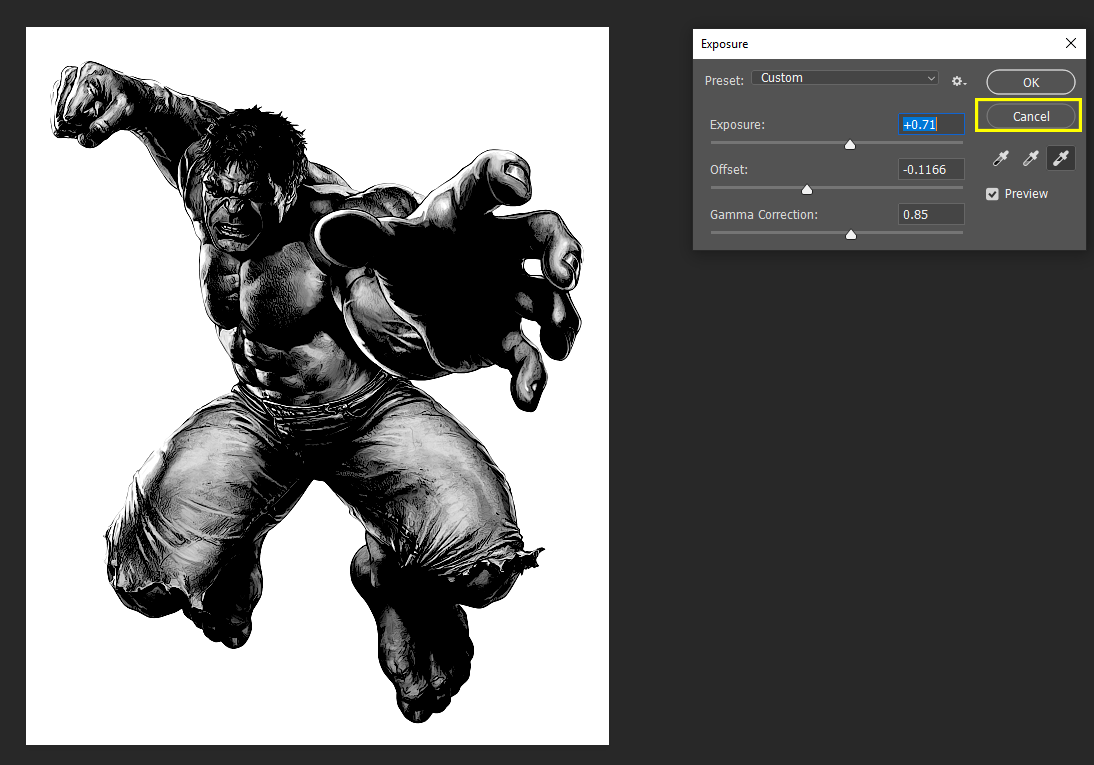Screen dimensions: 1094x765
Task: Click the Exposure value field +0.71
Action: click(931, 124)
